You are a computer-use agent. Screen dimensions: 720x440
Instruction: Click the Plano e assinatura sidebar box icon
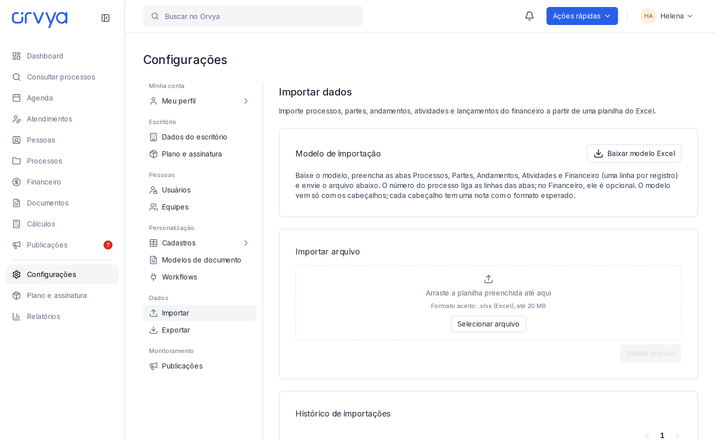point(17,295)
